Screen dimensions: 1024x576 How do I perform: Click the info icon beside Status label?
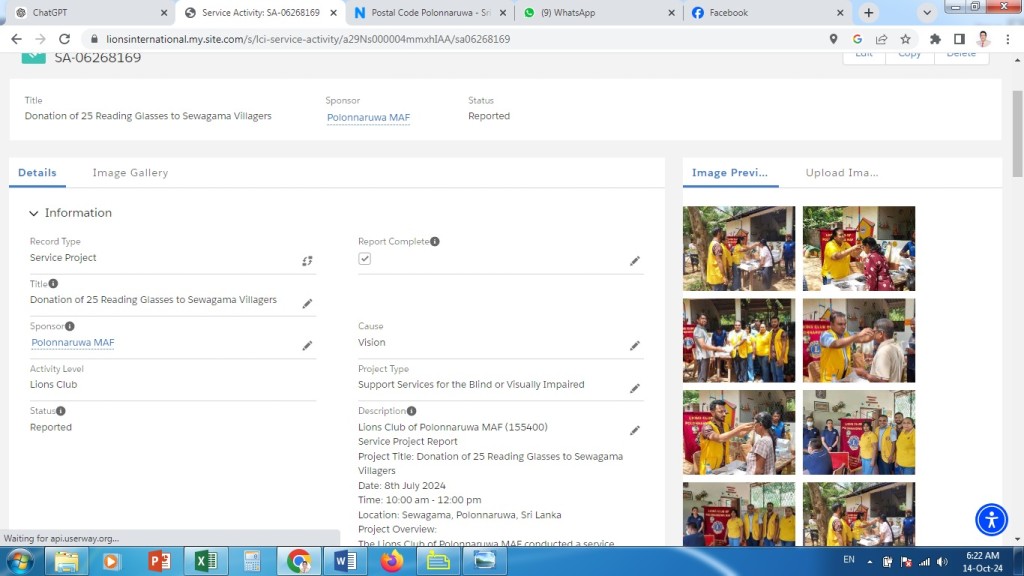click(61, 411)
